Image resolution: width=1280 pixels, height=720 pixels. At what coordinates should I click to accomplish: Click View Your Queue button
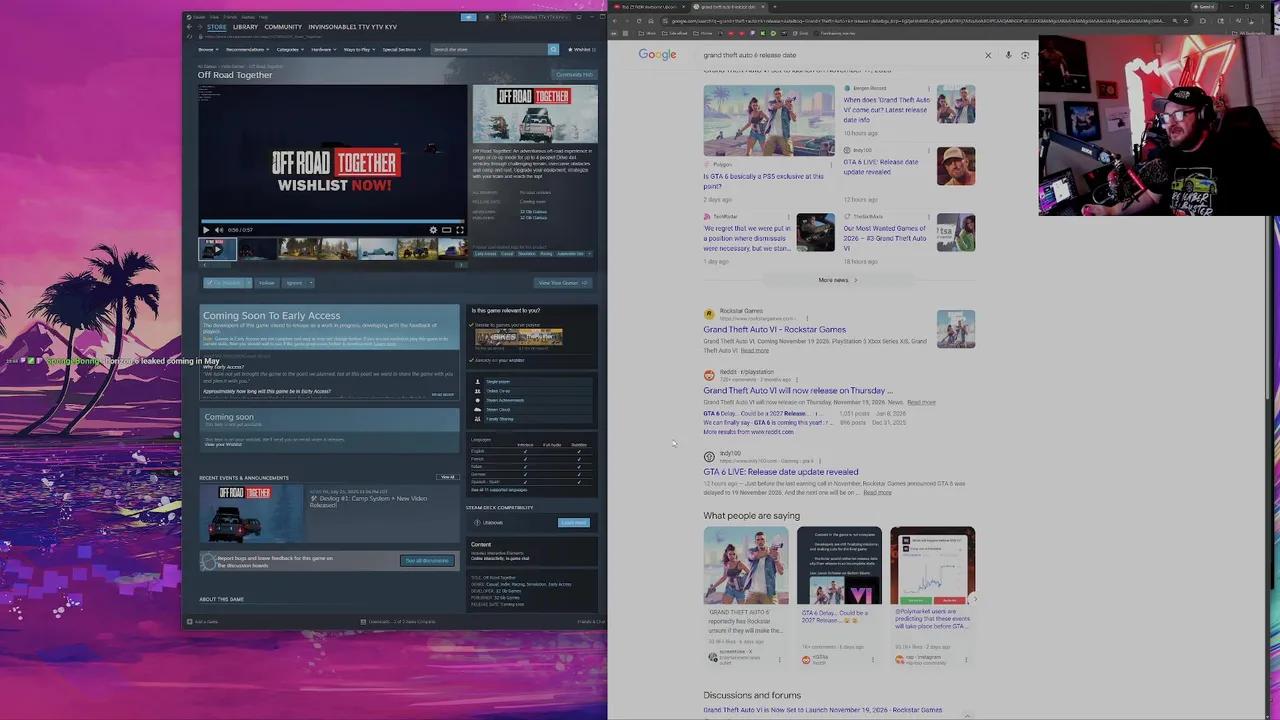(x=561, y=283)
